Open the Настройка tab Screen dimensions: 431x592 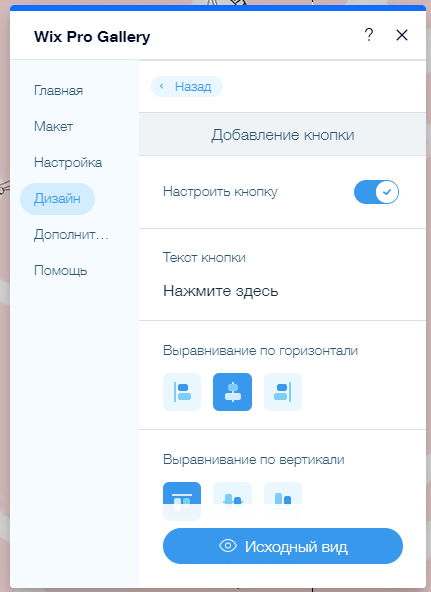pos(68,162)
